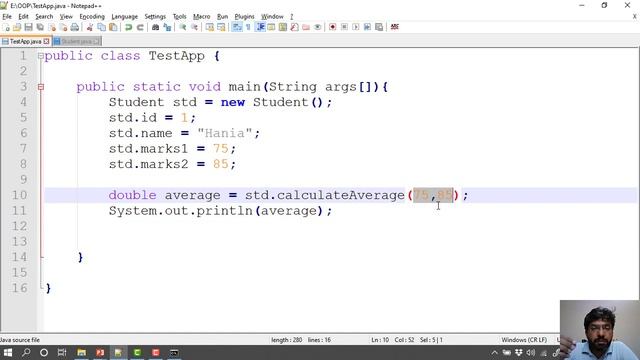
Task: Click the spell check ABC icon
Action: pyautogui.click(x=394, y=27)
